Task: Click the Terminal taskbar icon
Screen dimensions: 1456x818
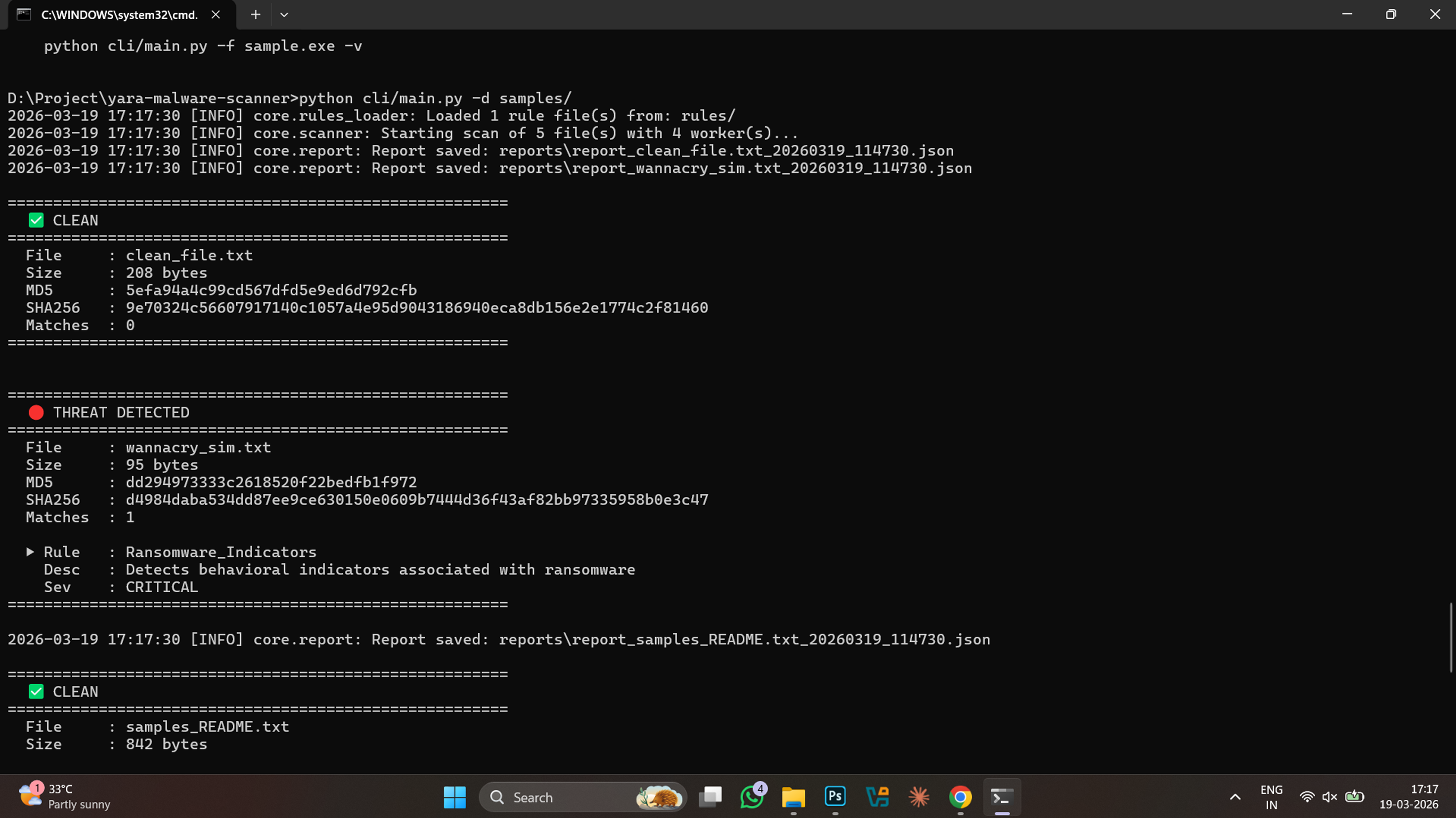Action: coord(1002,797)
